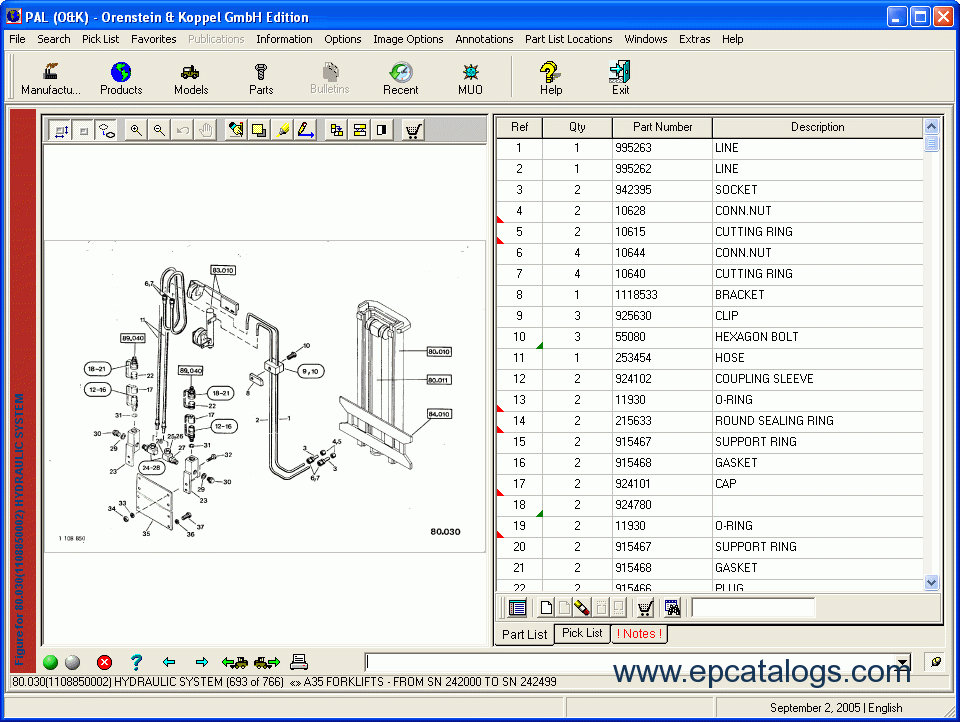
Task: Open the Annotations menu
Action: pos(484,39)
